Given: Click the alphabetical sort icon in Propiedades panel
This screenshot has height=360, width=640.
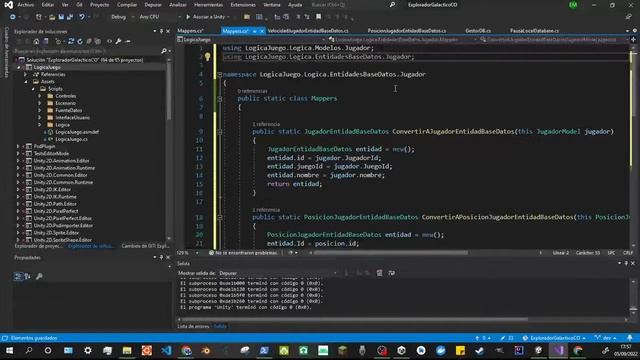Looking at the screenshot, I should 28,276.
